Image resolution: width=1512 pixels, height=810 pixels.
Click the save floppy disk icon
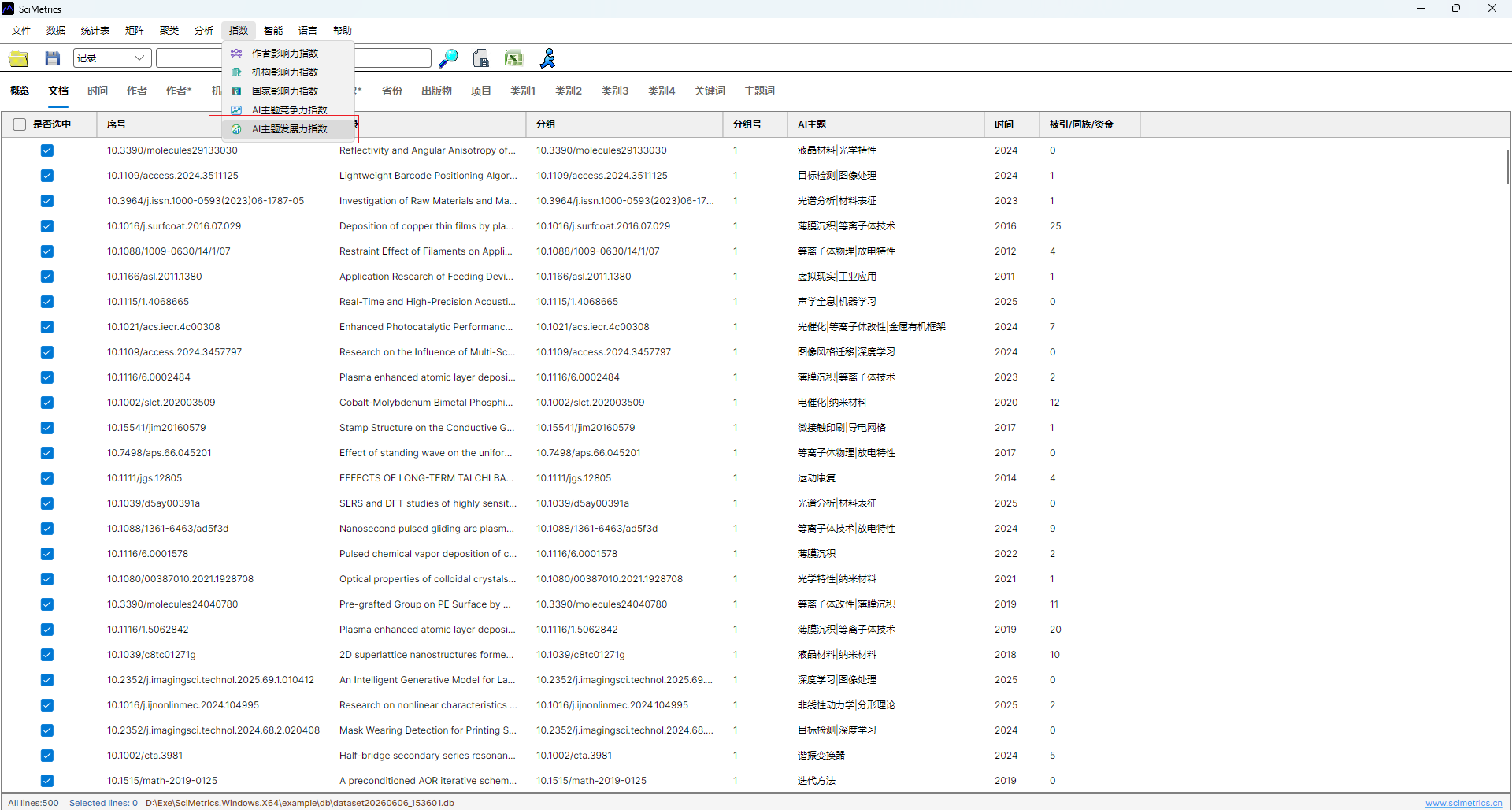click(53, 58)
